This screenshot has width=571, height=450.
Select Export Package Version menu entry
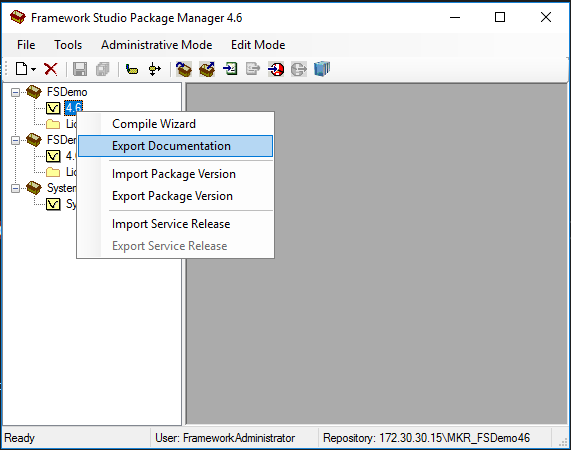point(176,196)
